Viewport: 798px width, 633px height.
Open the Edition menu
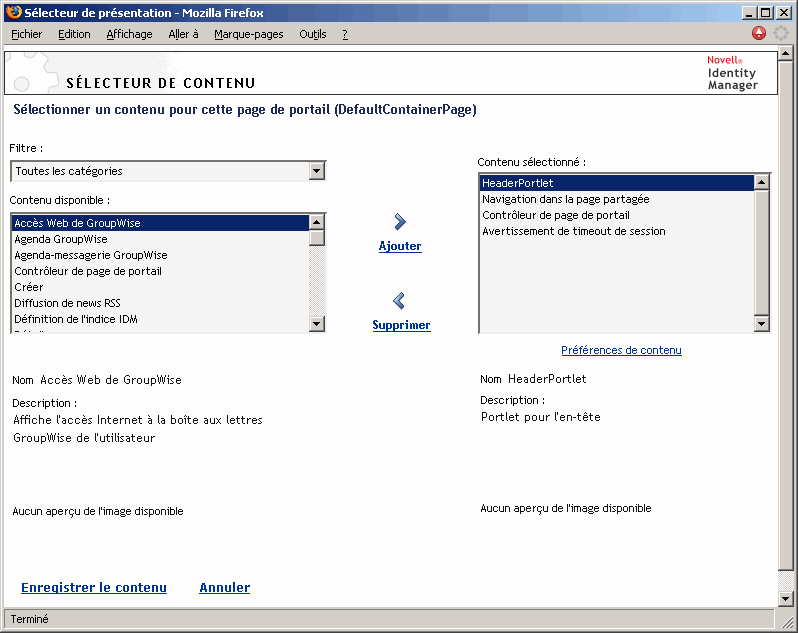[x=74, y=34]
